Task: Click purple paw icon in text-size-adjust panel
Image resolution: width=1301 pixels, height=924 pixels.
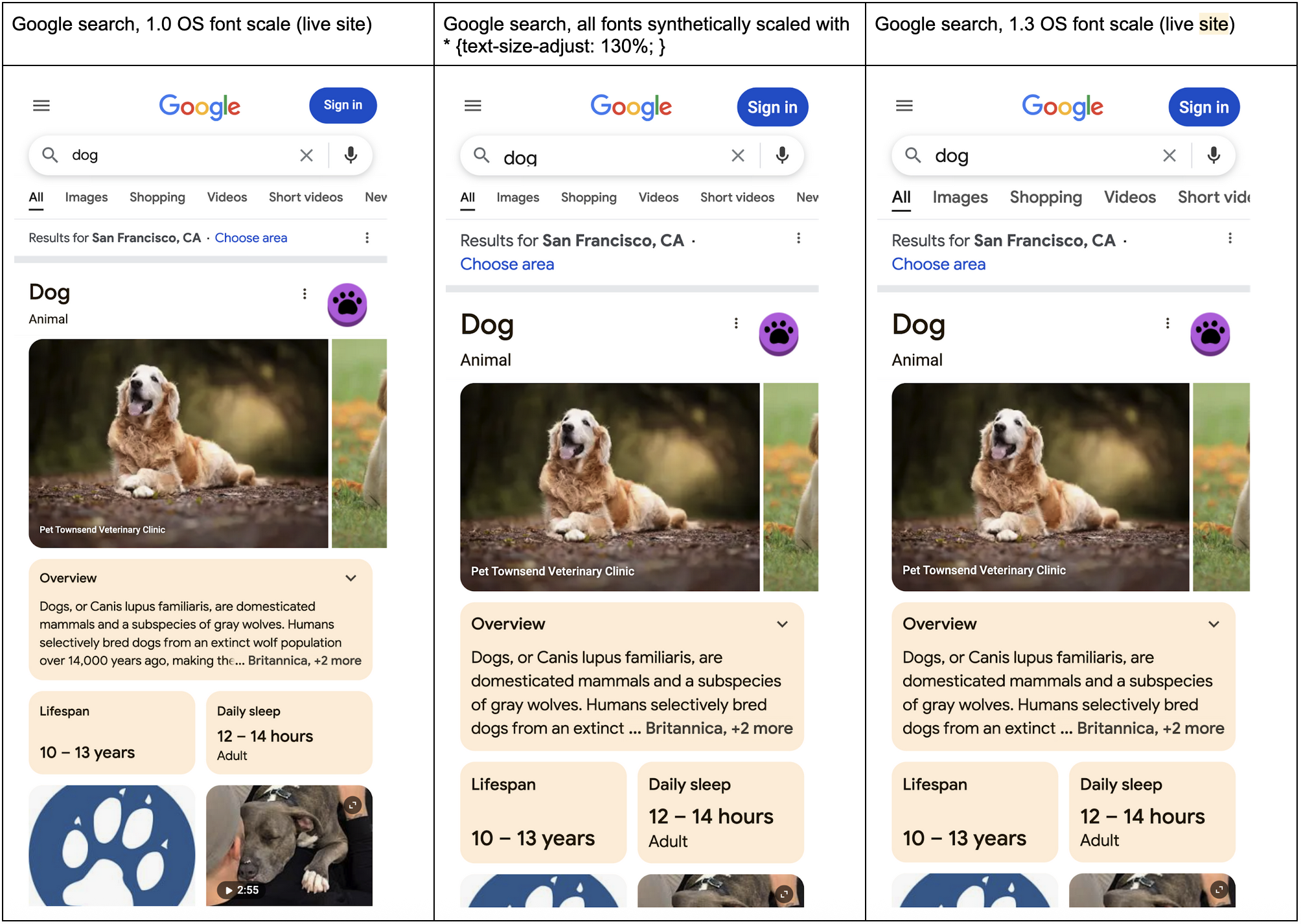Action: pyautogui.click(x=779, y=334)
